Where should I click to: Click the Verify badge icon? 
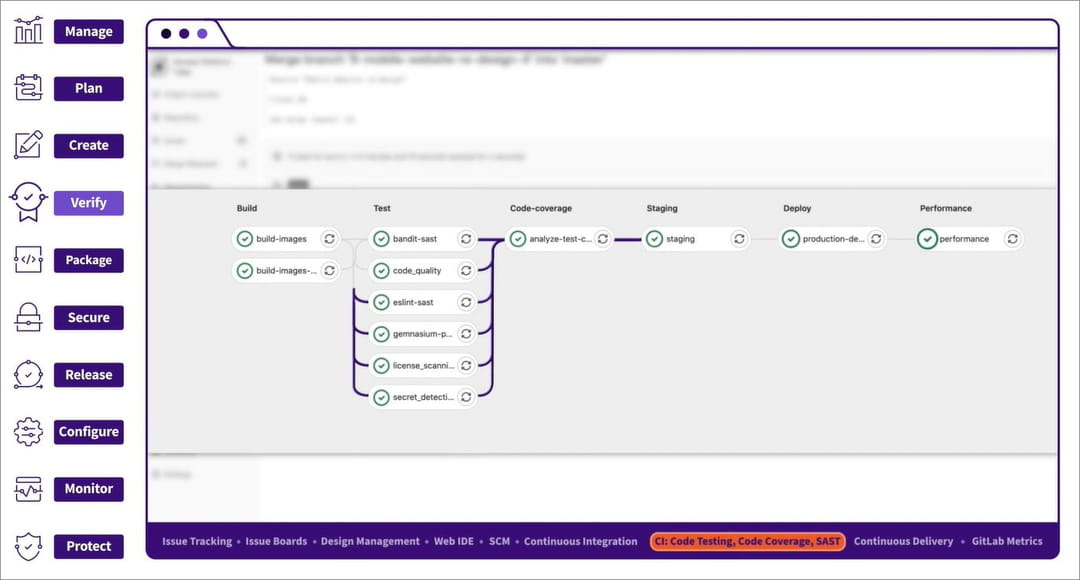(x=28, y=203)
